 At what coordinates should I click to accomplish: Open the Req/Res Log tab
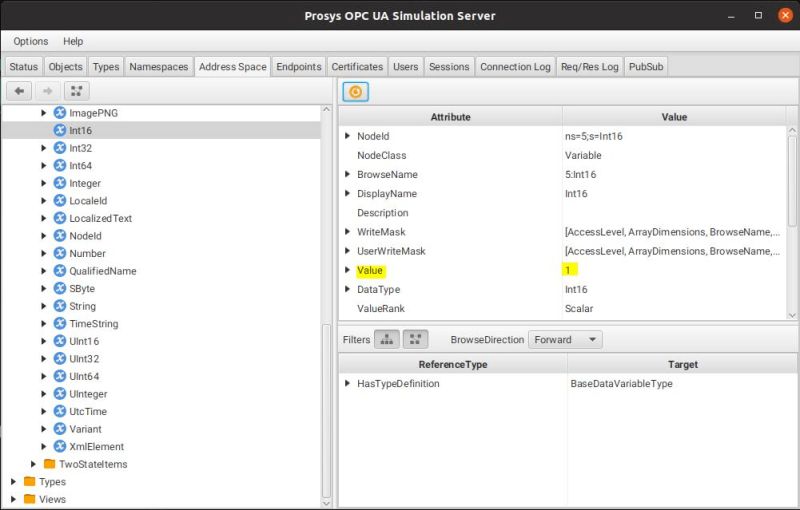click(590, 67)
